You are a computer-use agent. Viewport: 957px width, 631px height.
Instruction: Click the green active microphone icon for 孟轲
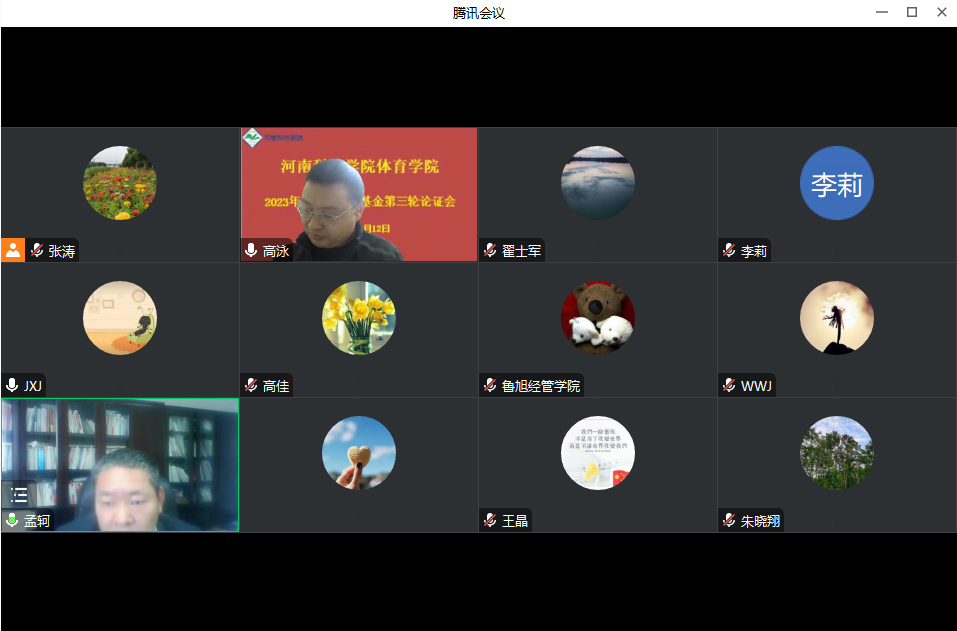[12, 521]
